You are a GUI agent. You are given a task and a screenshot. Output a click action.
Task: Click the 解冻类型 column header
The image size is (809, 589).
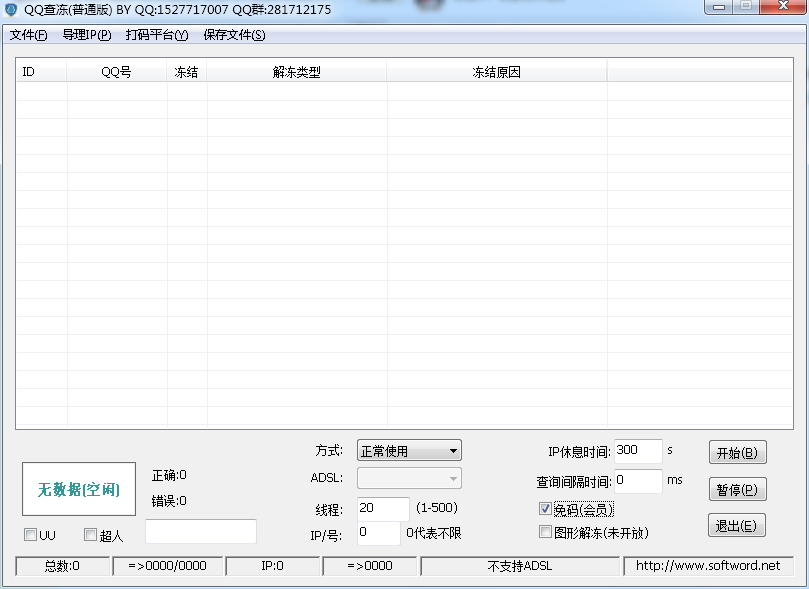(297, 72)
